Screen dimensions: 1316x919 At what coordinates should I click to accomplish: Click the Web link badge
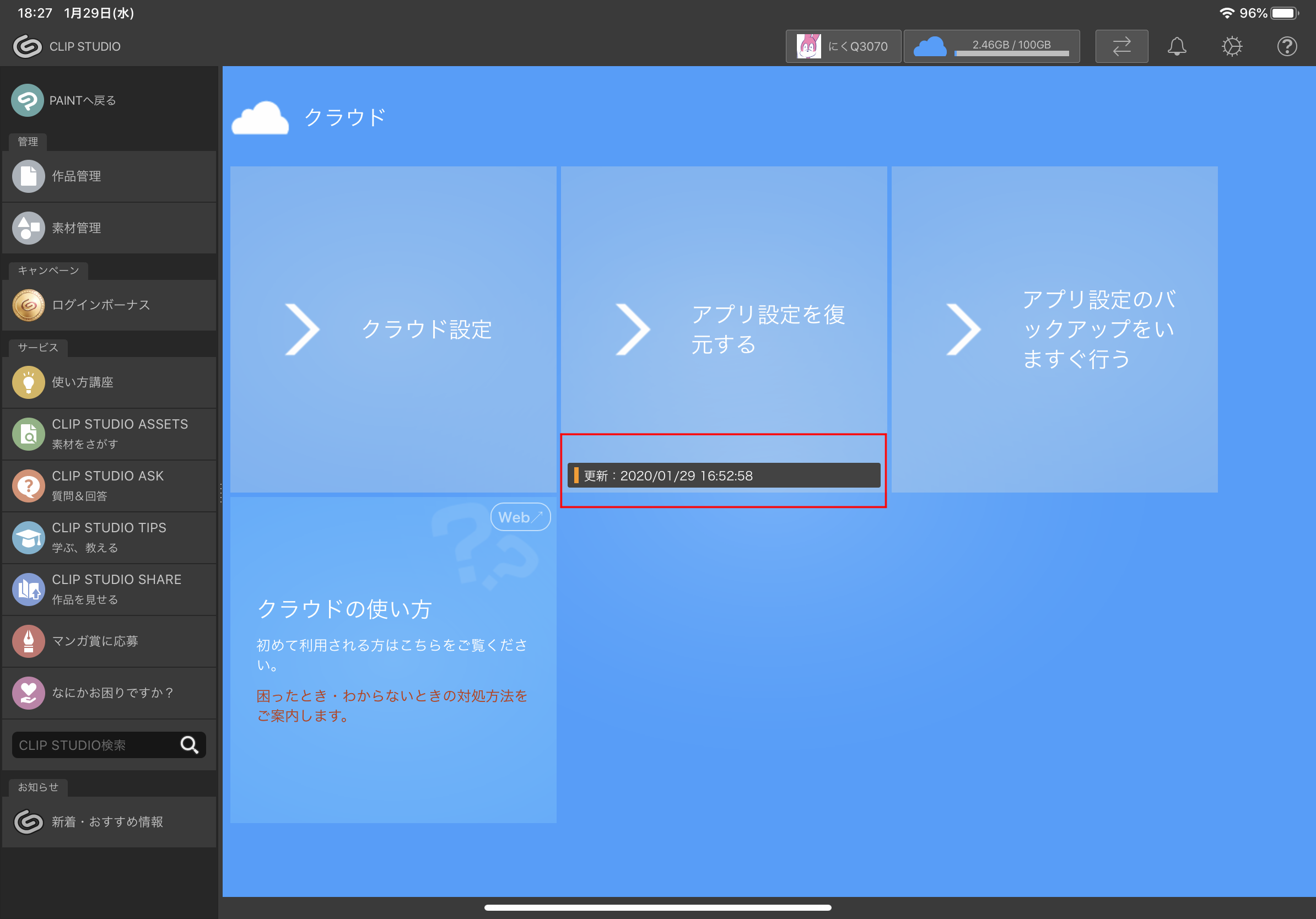point(520,517)
